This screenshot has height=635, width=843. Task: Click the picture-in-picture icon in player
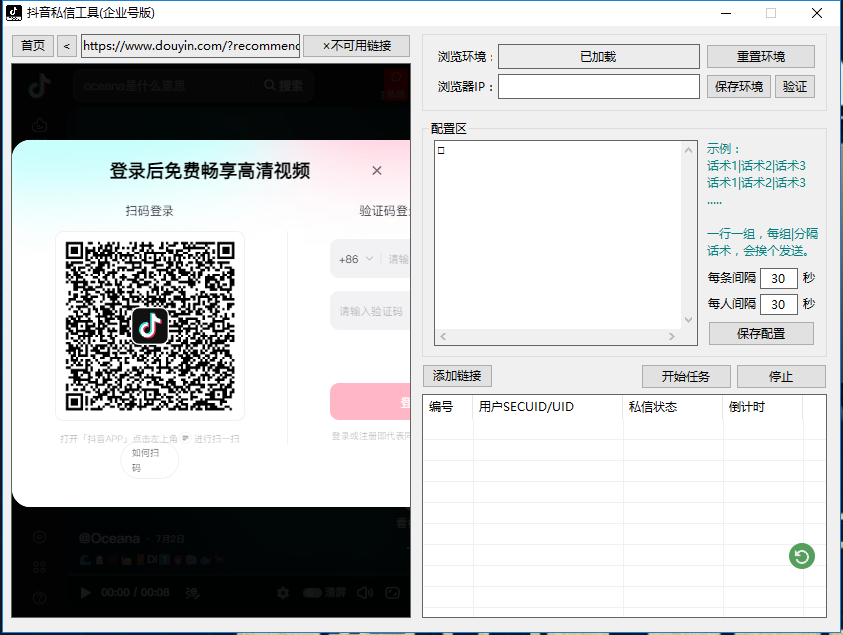pyautogui.click(x=392, y=593)
